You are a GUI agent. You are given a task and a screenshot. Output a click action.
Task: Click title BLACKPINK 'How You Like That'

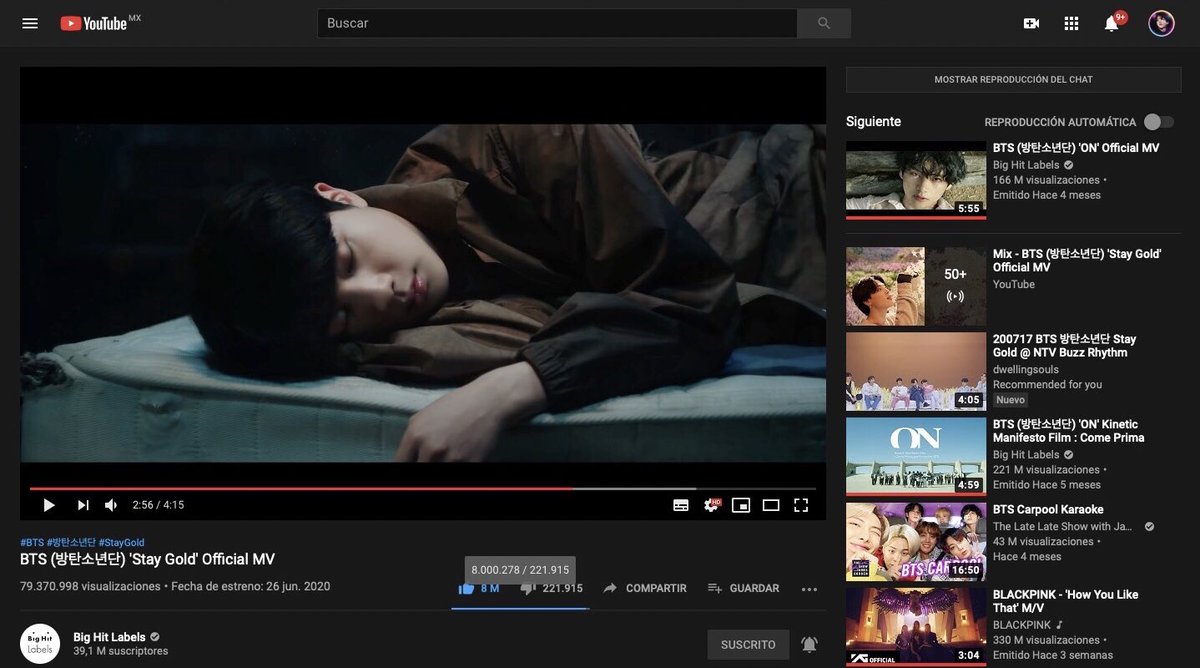click(1066, 601)
